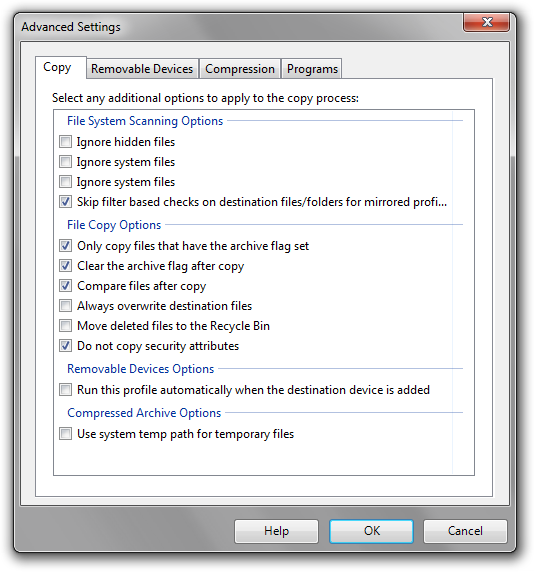Switch to the Removable Devices tab
This screenshot has width=534, height=572.
(142, 69)
